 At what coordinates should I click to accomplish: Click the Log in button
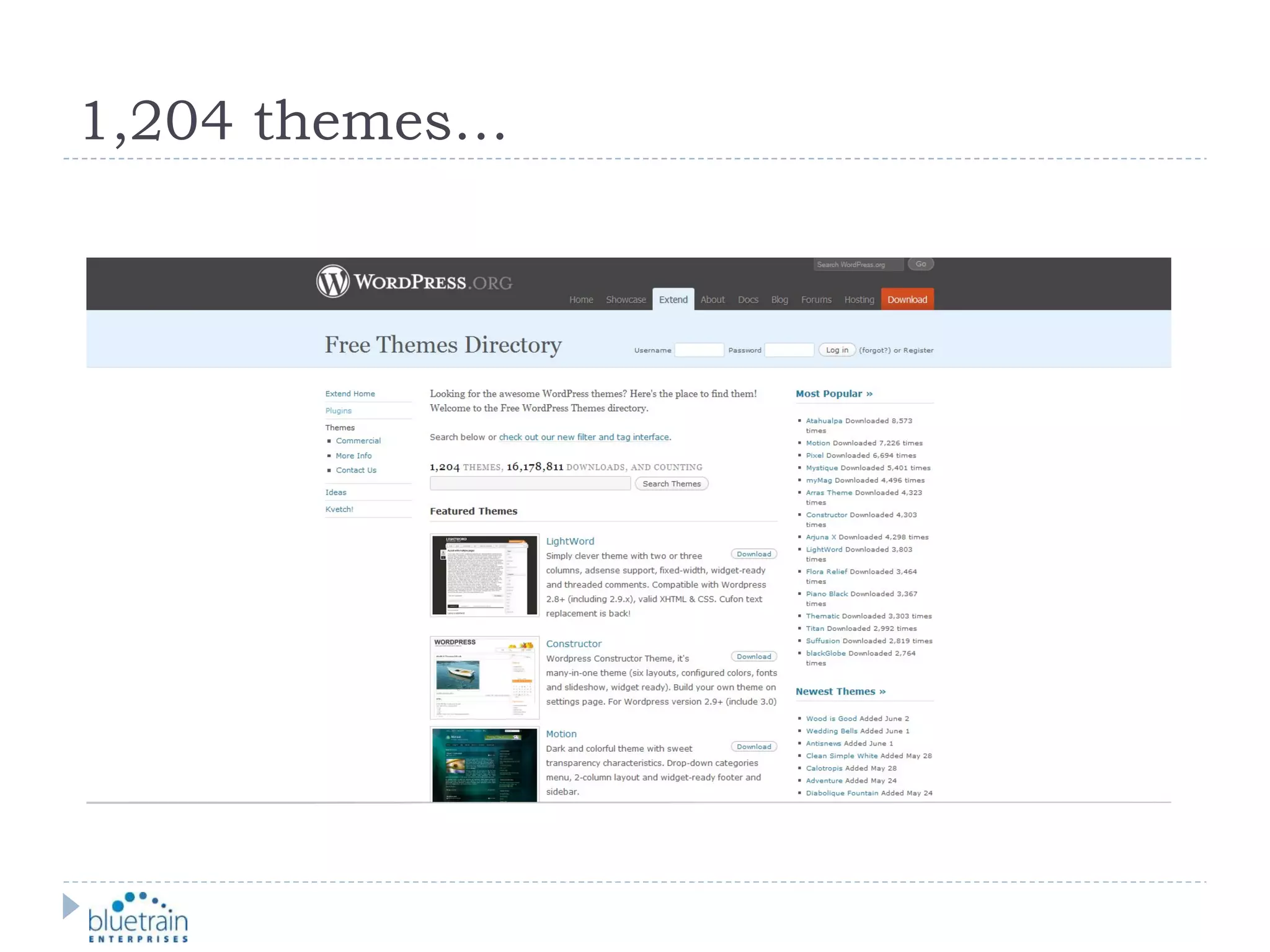tap(837, 350)
